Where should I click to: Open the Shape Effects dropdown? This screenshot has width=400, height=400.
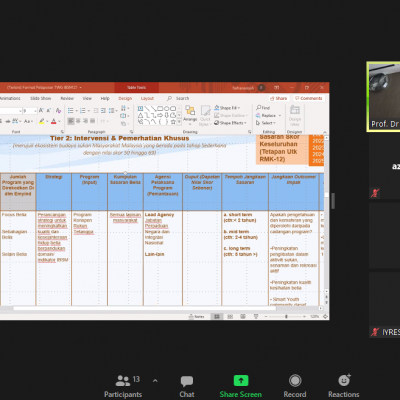click(231, 123)
